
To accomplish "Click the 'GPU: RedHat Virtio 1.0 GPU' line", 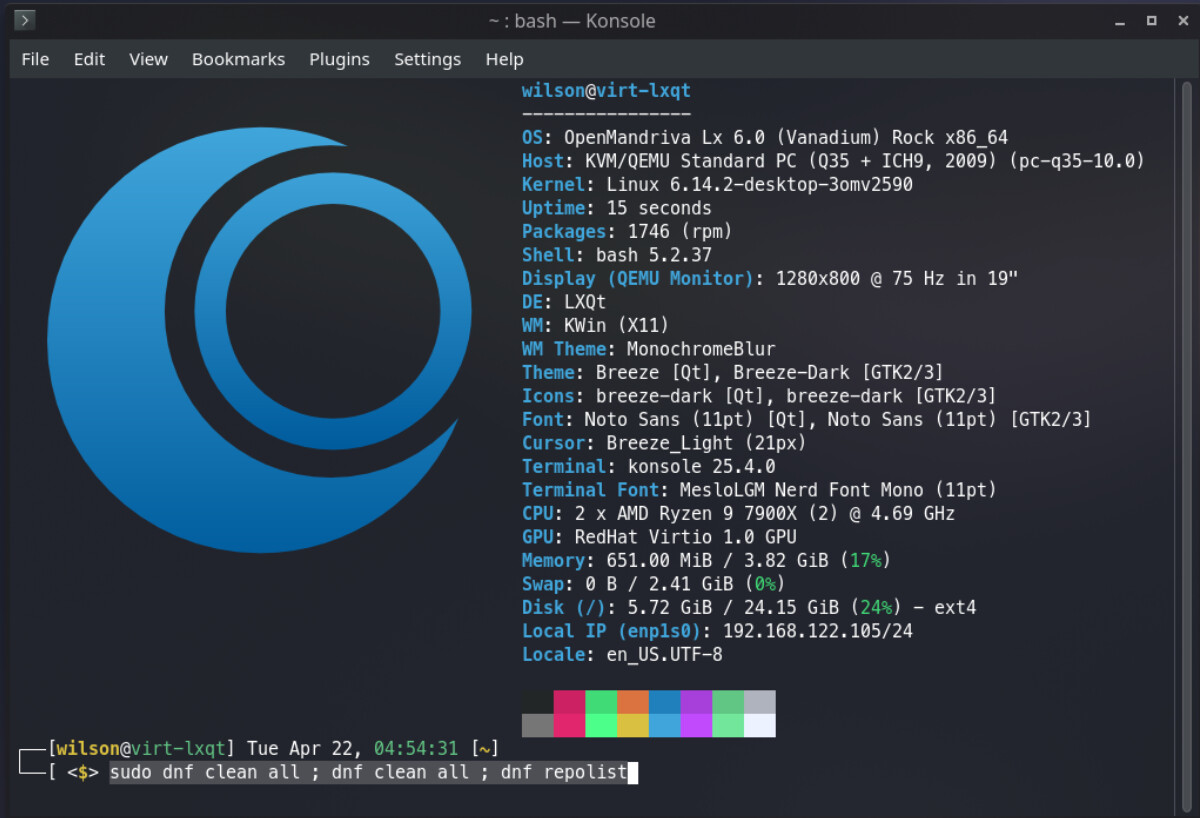I will pyautogui.click(x=659, y=537).
